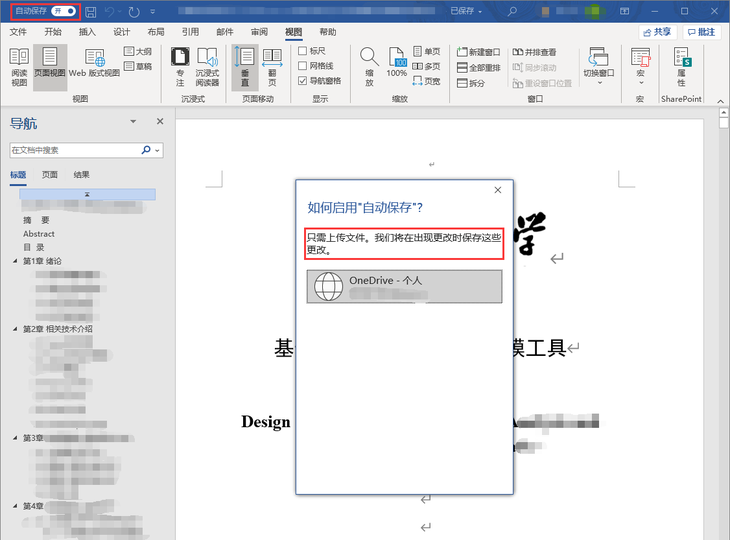
Task: Undo the last action
Action: tap(110, 12)
